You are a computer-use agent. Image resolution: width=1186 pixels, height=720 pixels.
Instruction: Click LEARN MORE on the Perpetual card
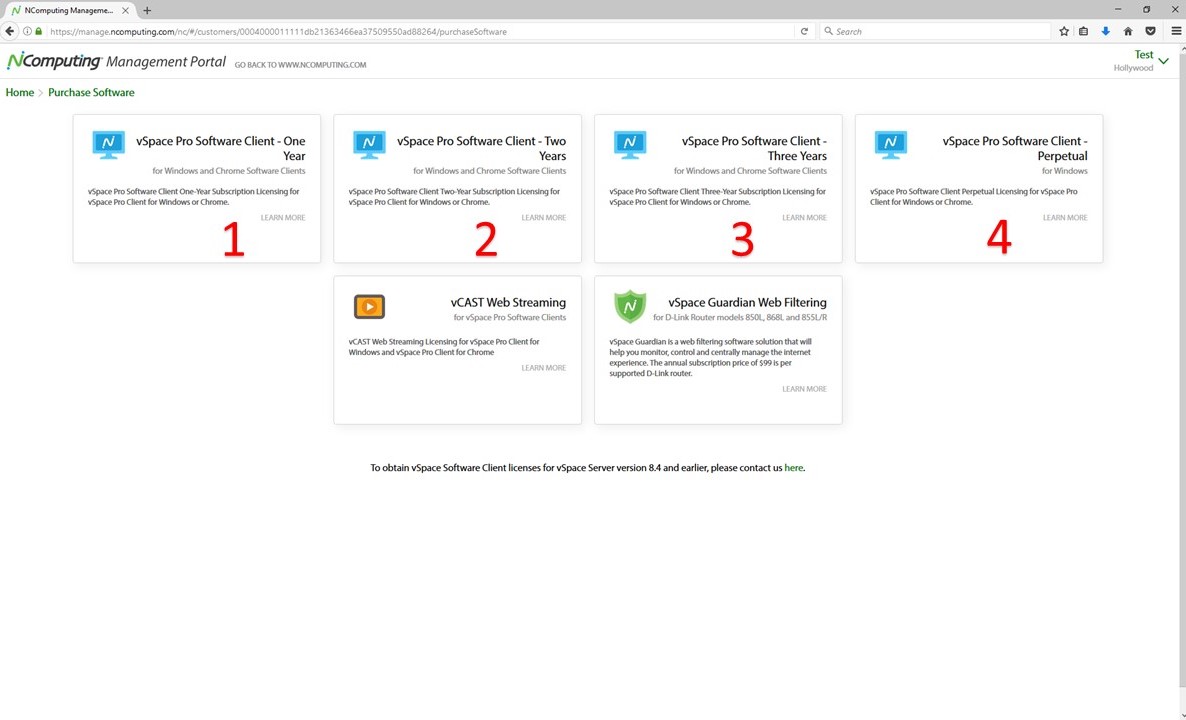coord(1066,218)
